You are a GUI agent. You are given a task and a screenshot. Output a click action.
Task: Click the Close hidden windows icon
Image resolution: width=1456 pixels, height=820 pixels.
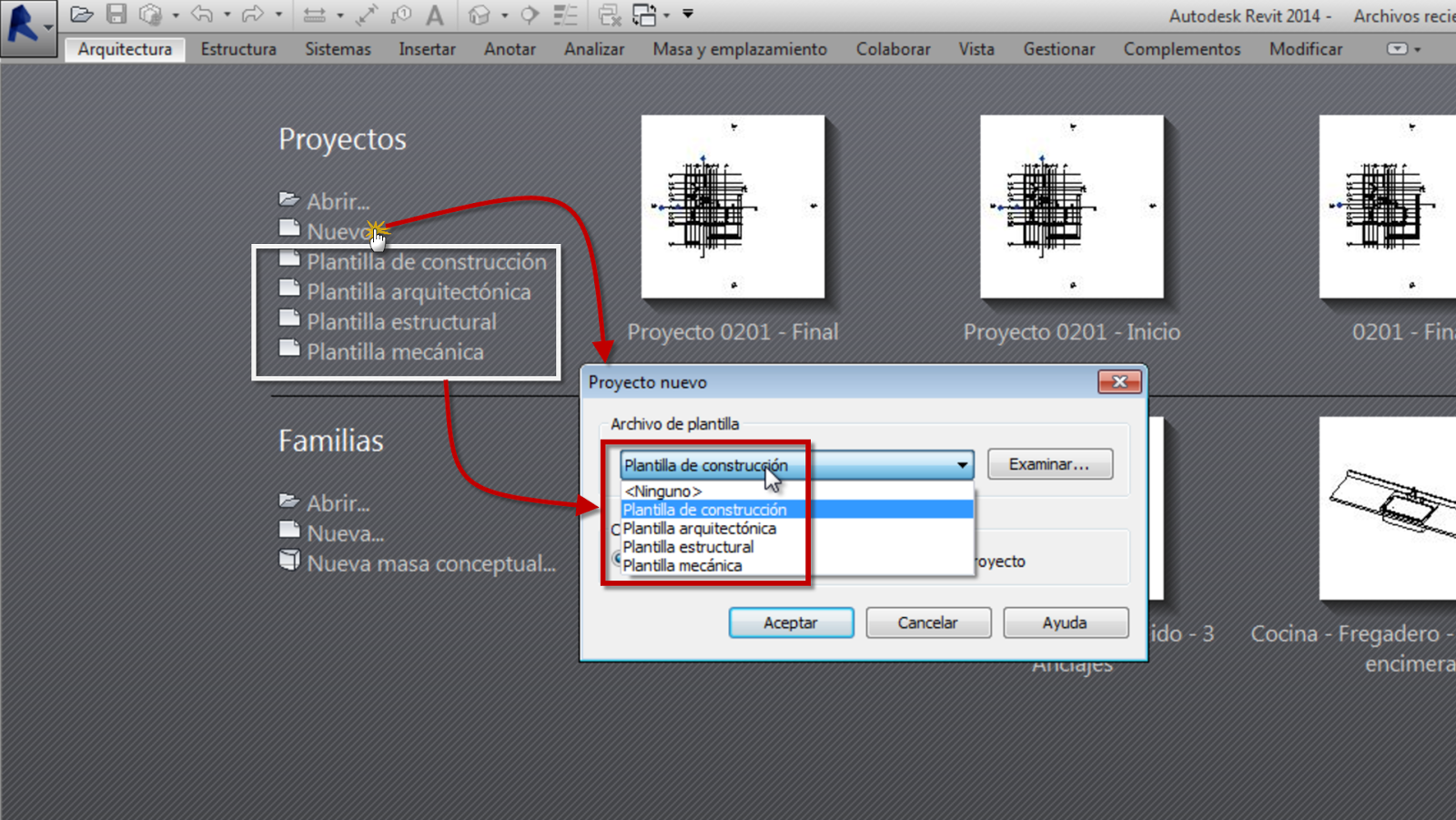click(x=609, y=15)
